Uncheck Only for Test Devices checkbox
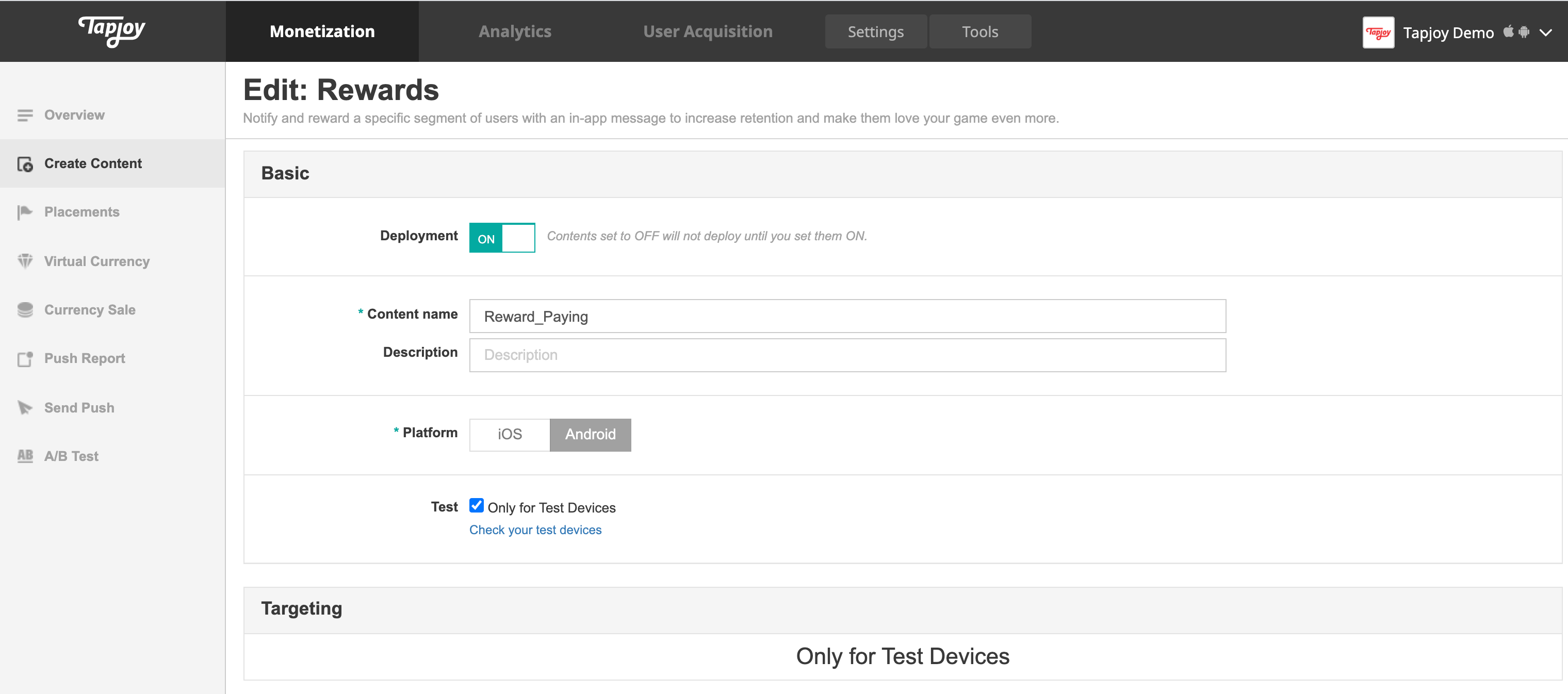Image resolution: width=1568 pixels, height=694 pixels. click(x=476, y=505)
